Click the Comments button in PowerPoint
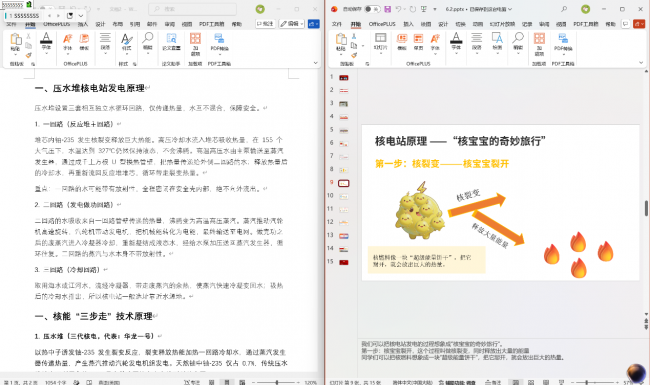Image resolution: width=650 pixels, height=385 pixels. tap(625, 24)
